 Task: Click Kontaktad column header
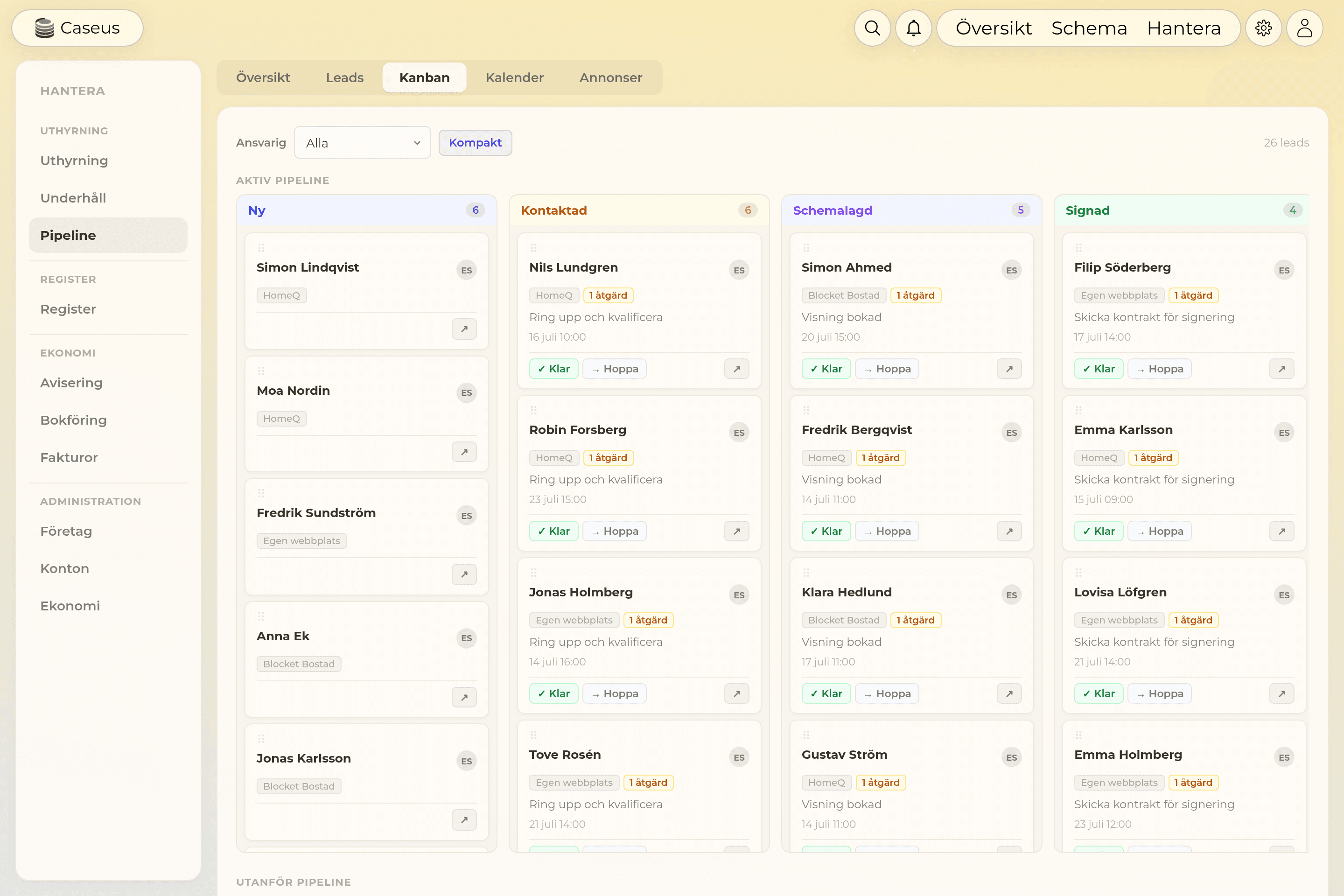click(639, 210)
